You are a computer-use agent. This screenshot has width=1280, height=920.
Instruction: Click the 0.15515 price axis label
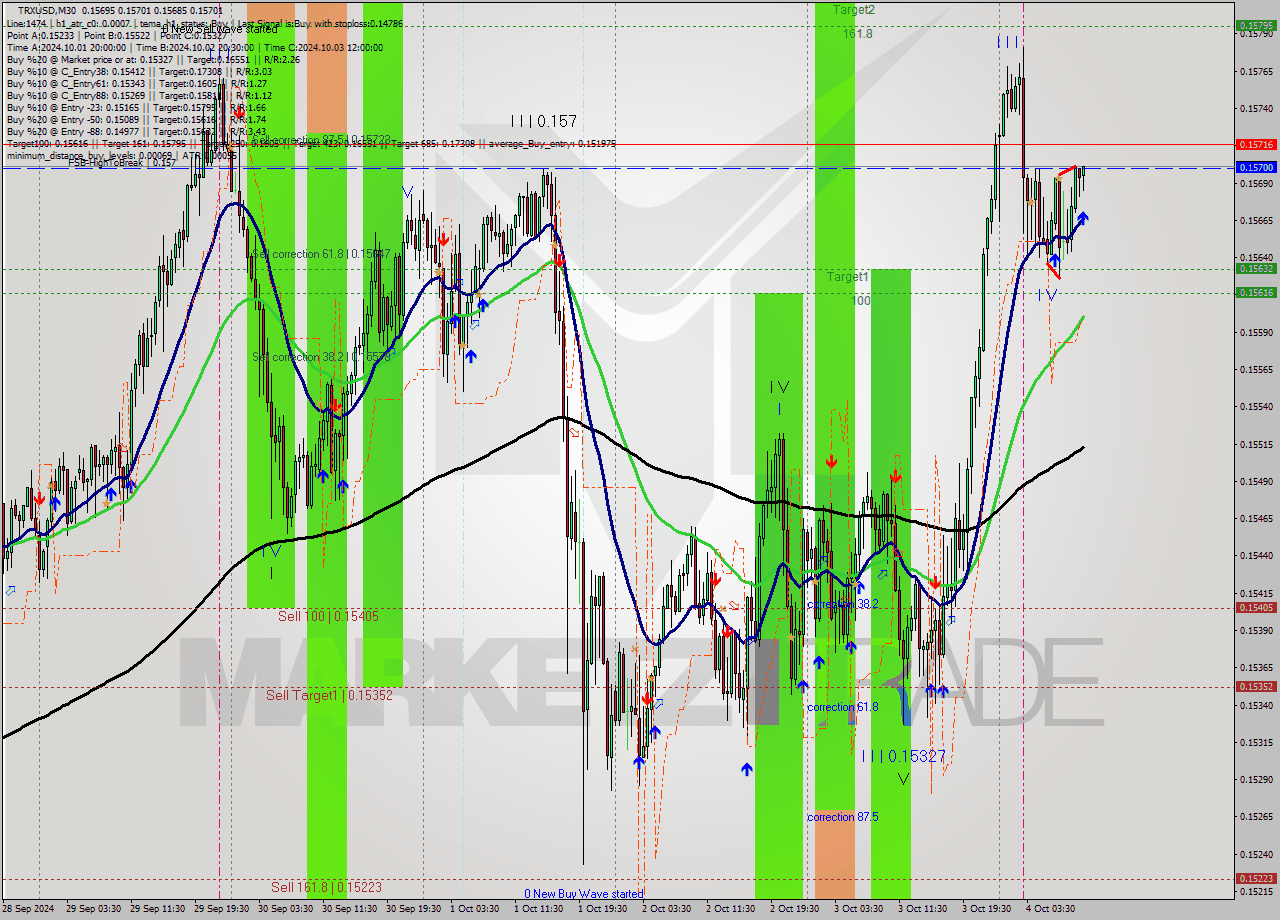(1256, 444)
